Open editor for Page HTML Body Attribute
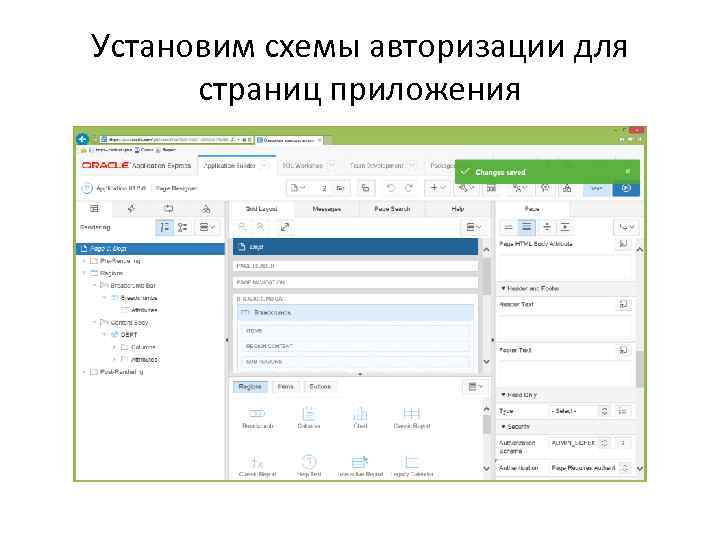 [623, 244]
